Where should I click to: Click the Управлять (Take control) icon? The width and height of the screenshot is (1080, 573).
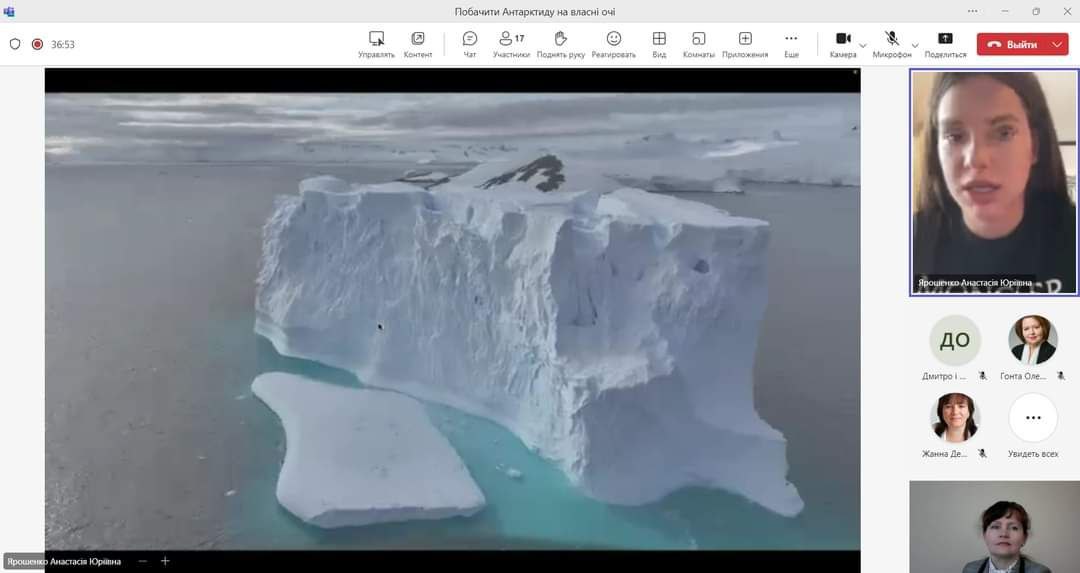click(376, 39)
